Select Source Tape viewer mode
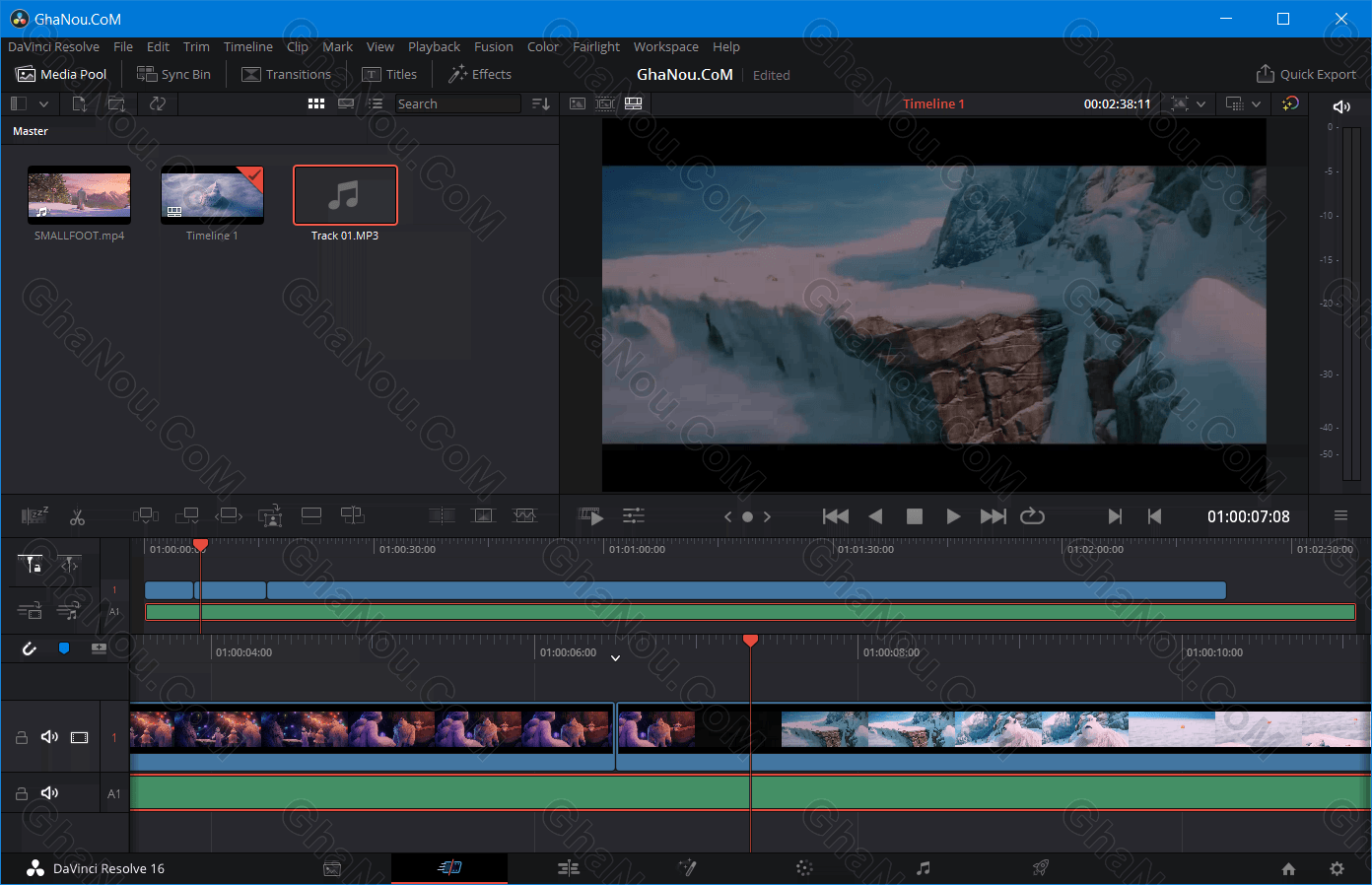 pyautogui.click(x=605, y=103)
